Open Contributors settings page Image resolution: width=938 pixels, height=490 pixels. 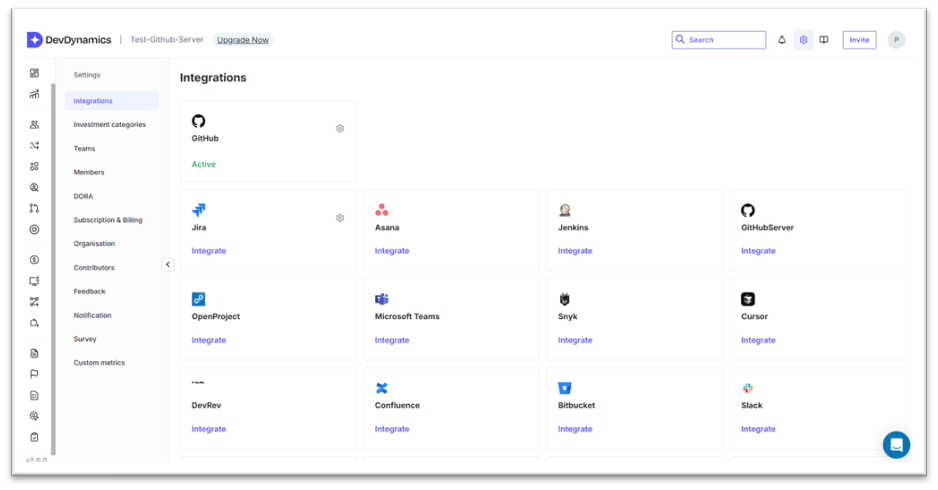click(x=94, y=267)
